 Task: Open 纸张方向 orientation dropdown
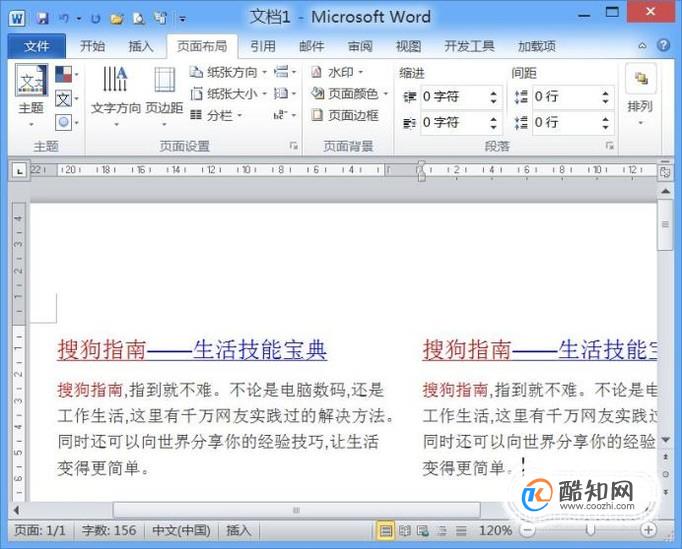(228, 72)
